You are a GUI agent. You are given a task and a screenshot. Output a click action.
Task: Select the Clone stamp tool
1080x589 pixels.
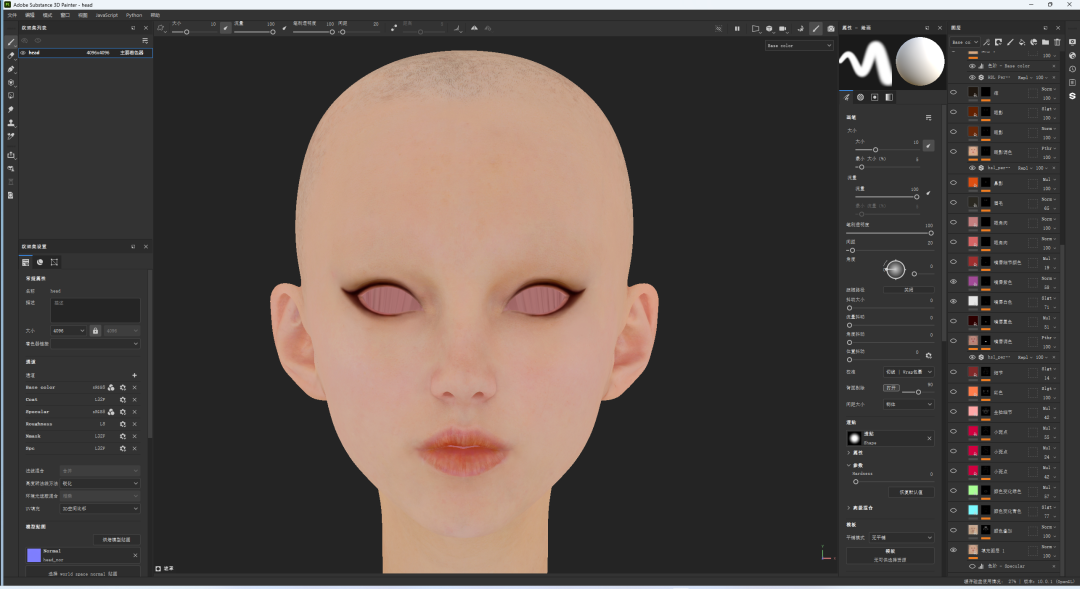(x=10, y=123)
